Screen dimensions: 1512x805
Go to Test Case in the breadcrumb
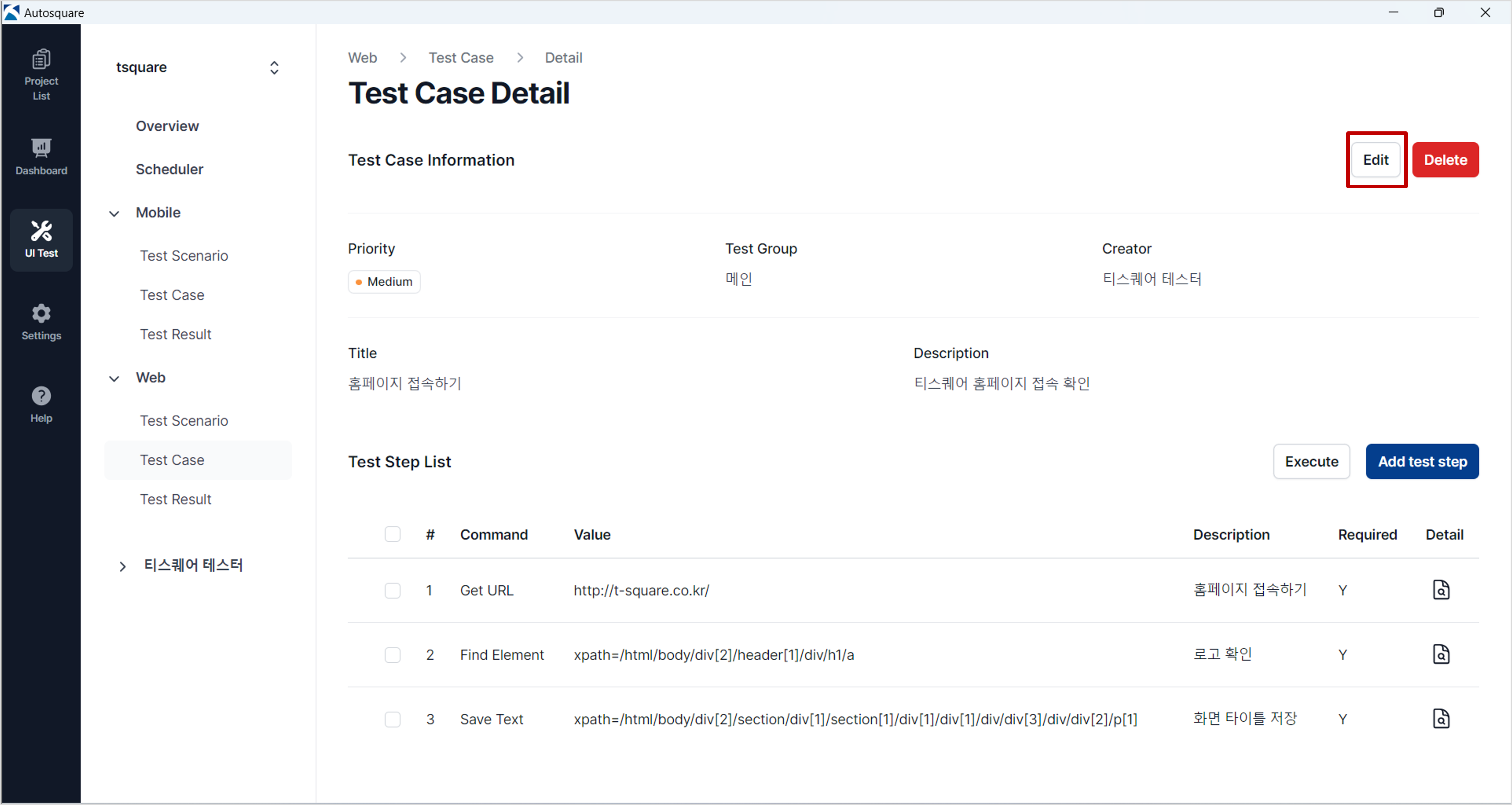point(461,58)
